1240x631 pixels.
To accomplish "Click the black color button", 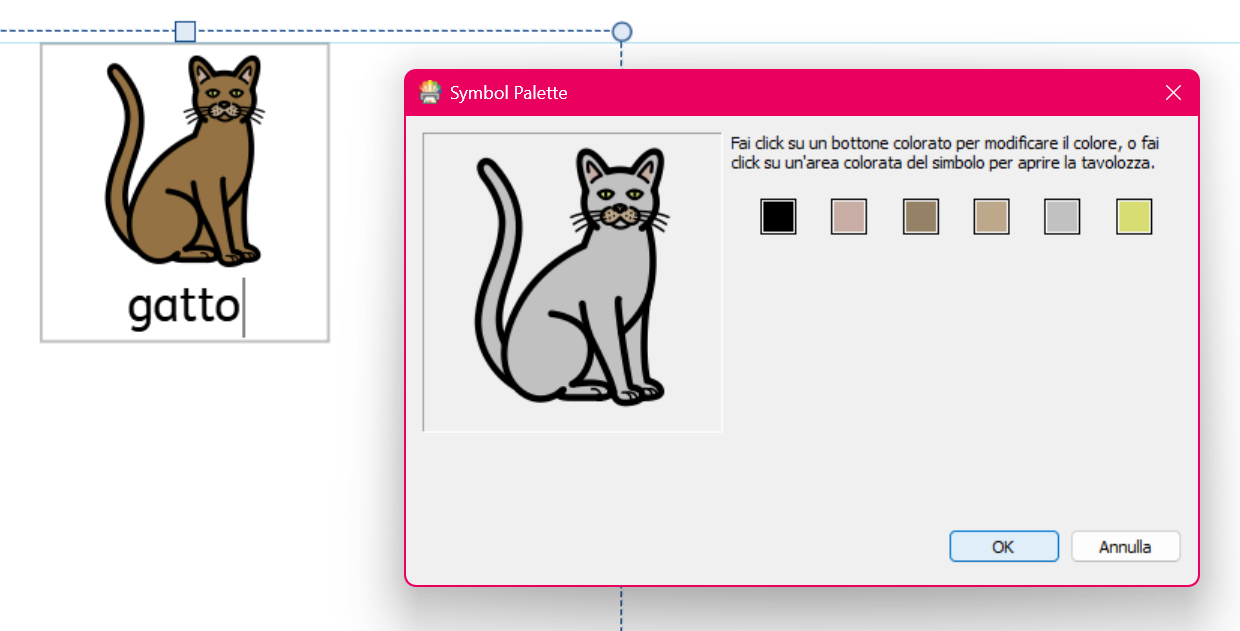I will pyautogui.click(x=778, y=216).
